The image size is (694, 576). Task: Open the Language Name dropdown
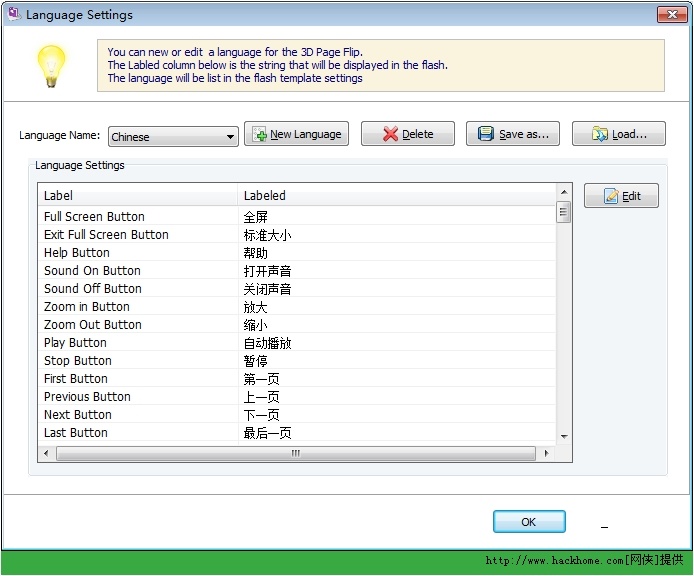coord(174,136)
